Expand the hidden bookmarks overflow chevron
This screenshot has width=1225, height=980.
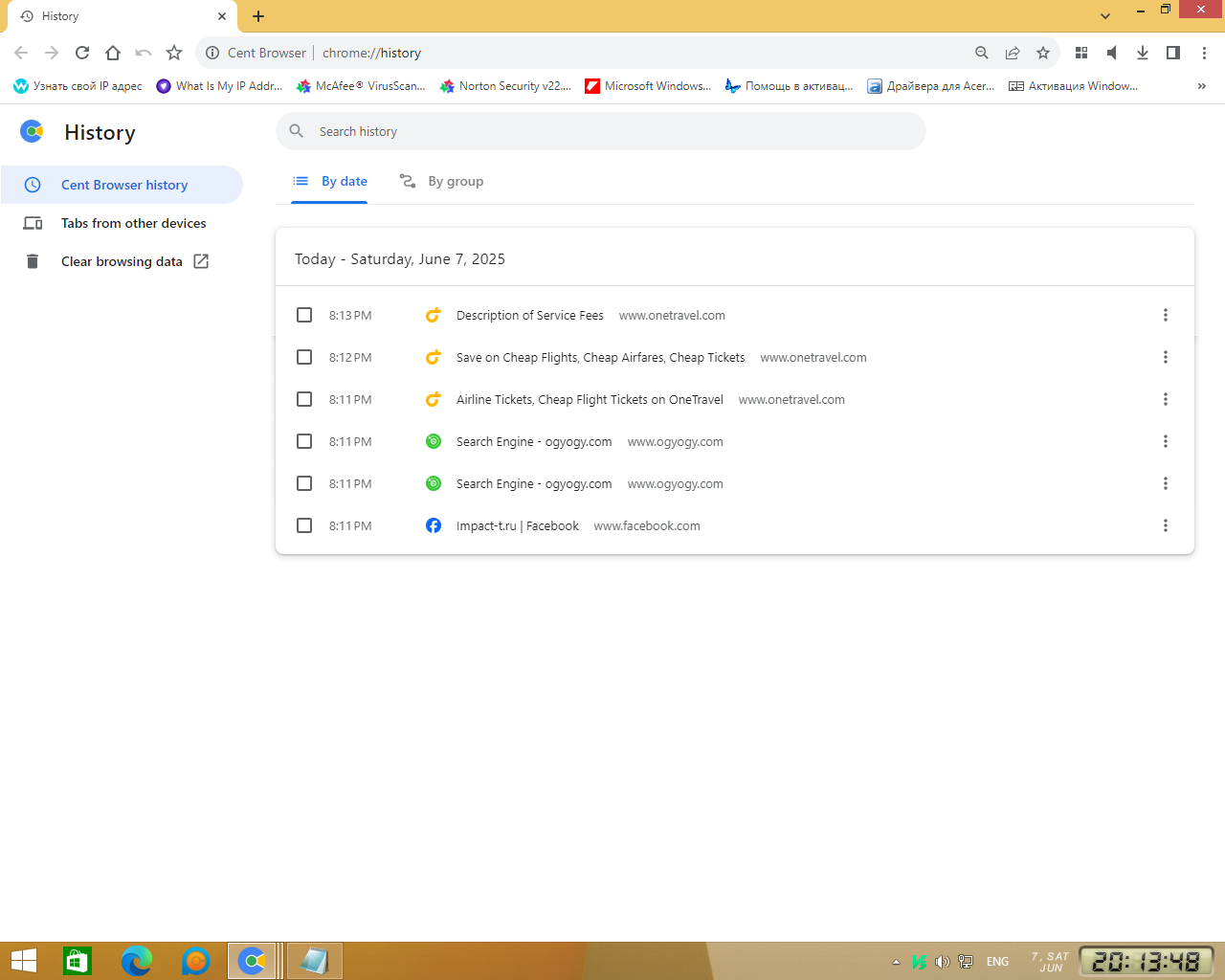click(x=1202, y=86)
